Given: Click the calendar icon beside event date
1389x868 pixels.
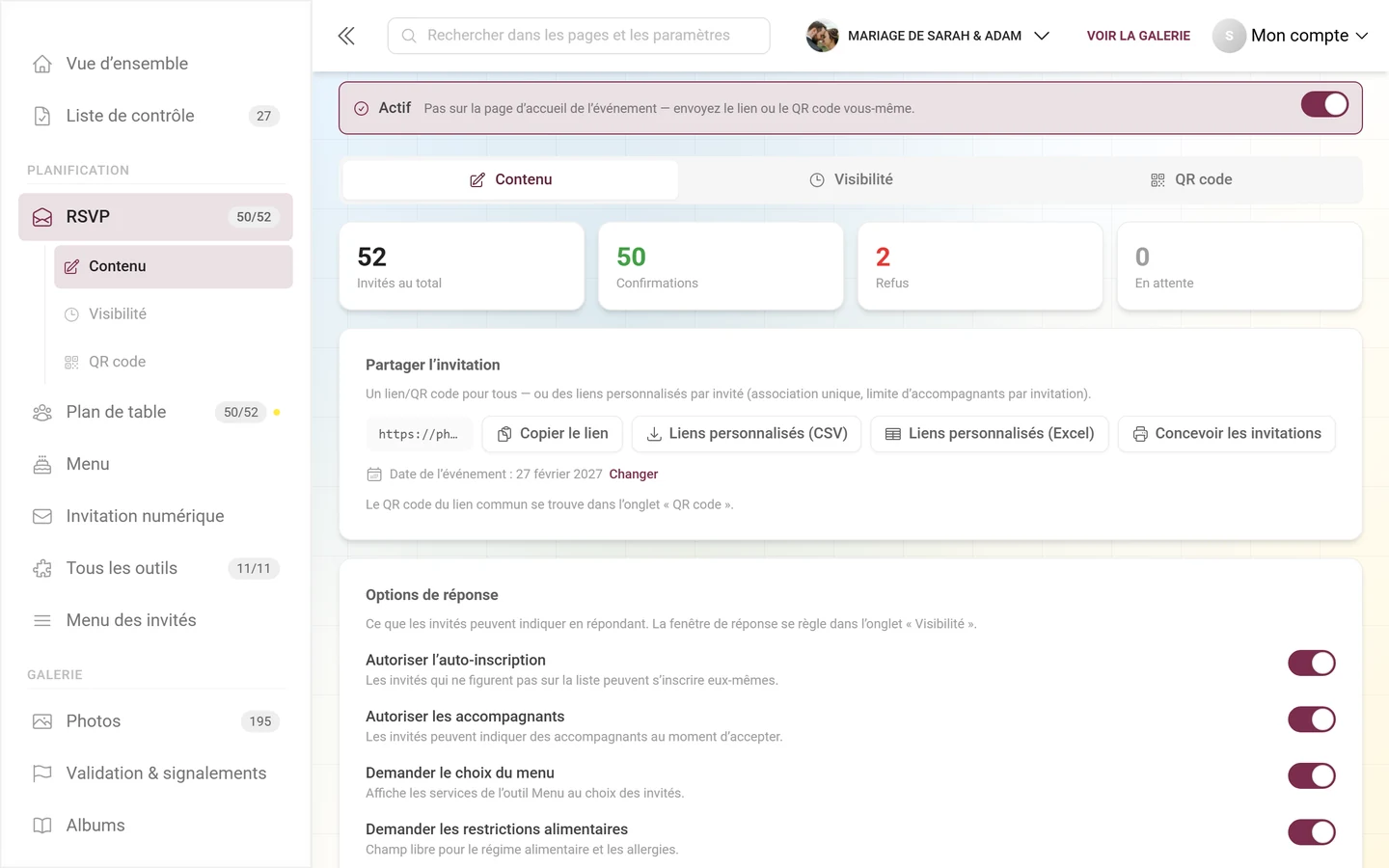Looking at the screenshot, I should coord(374,475).
